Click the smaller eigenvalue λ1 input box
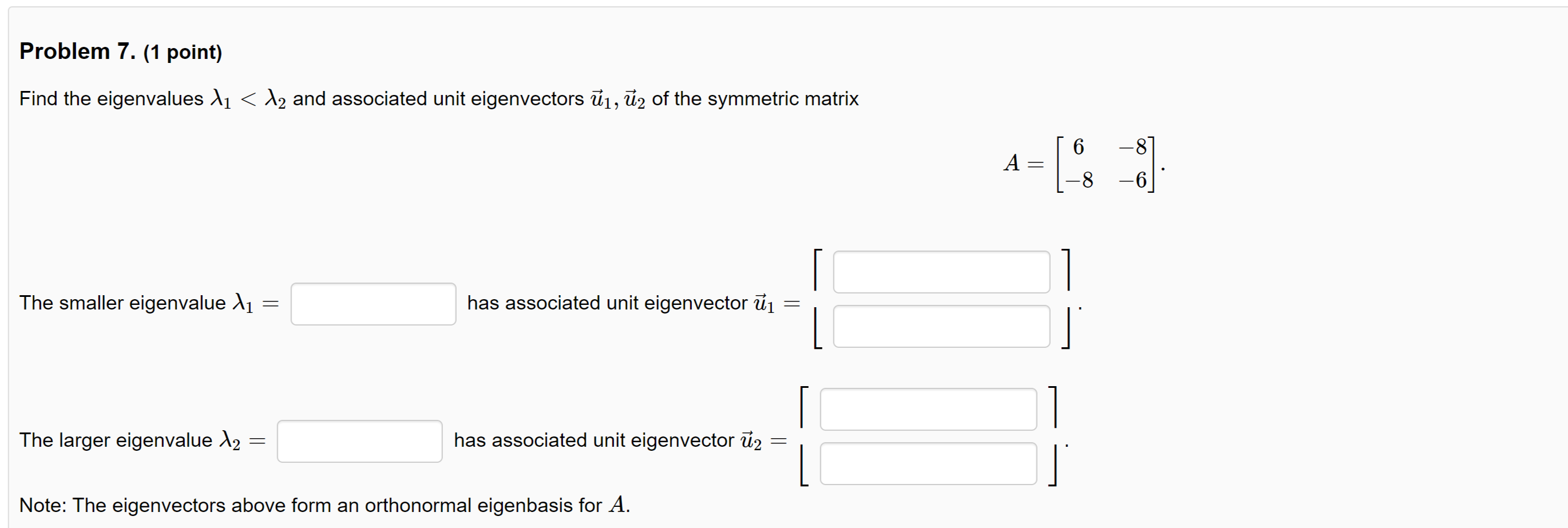The image size is (1568, 528). tap(373, 304)
